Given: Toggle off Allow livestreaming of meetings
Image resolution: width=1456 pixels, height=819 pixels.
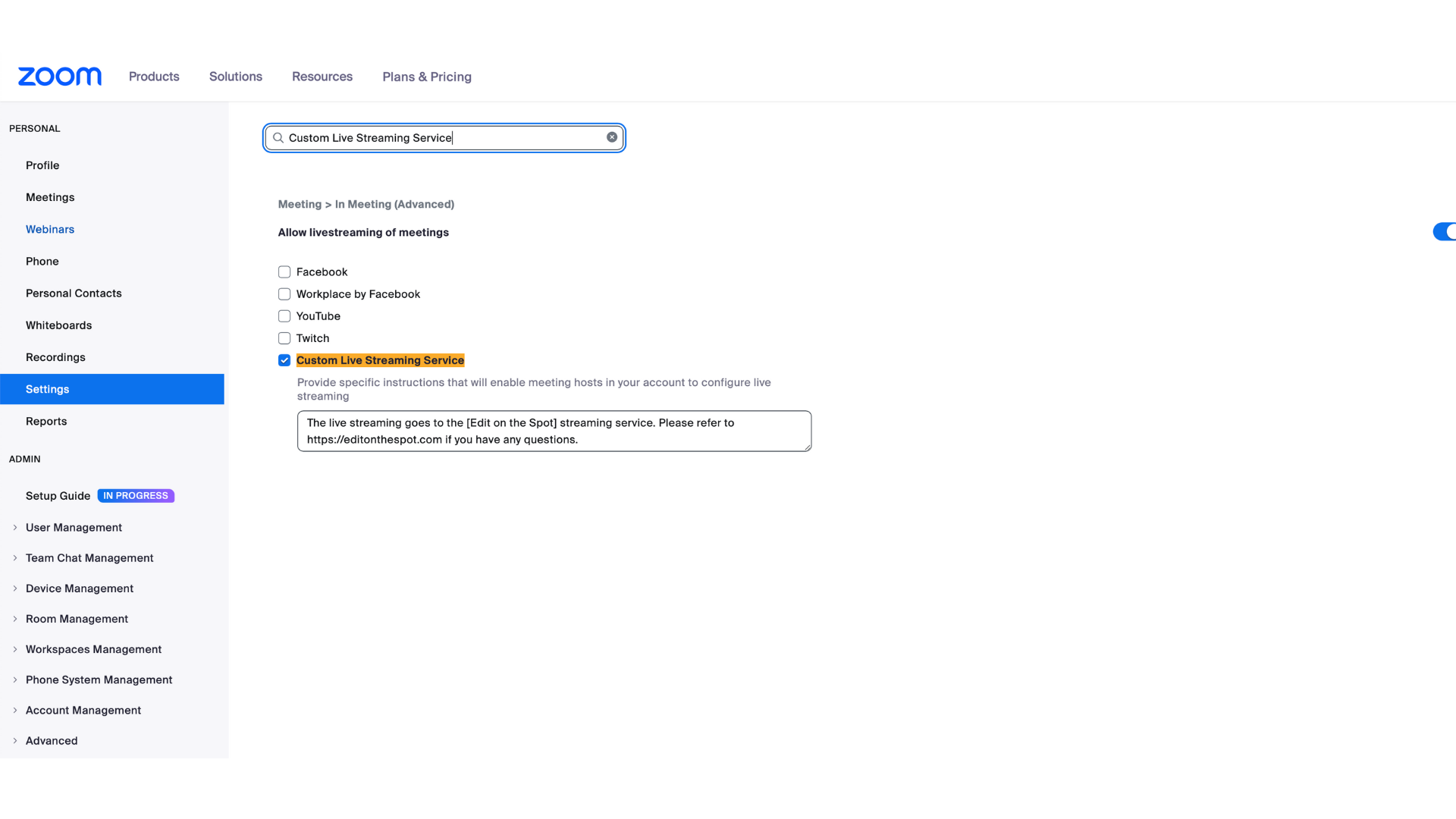Looking at the screenshot, I should coord(1443,231).
